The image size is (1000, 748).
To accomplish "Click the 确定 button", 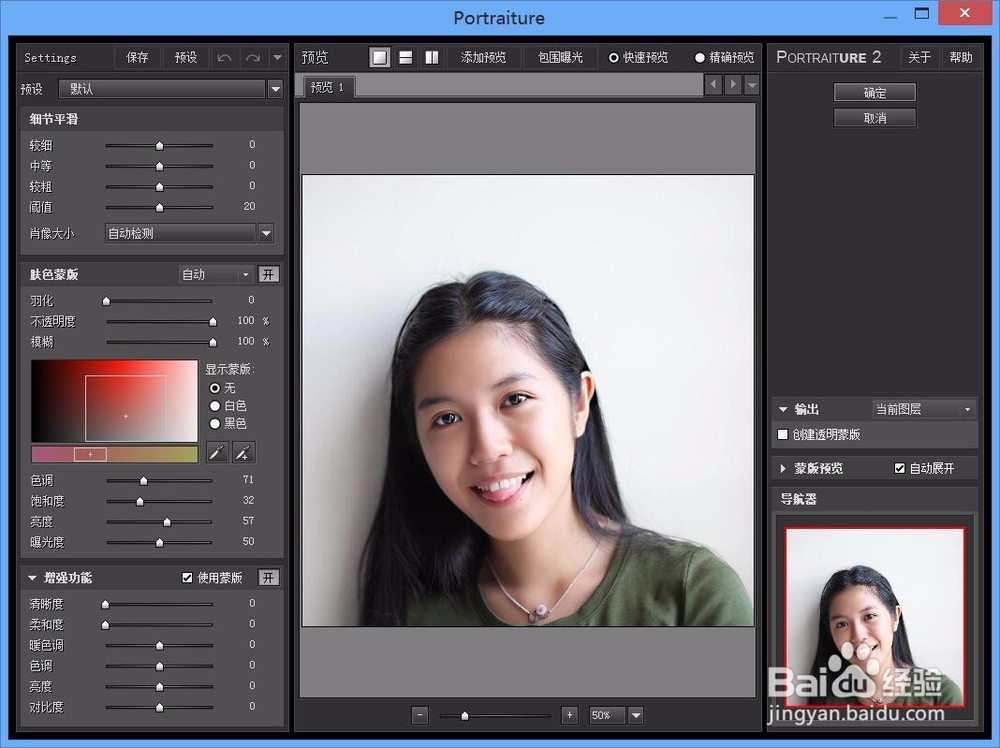I will click(x=874, y=91).
